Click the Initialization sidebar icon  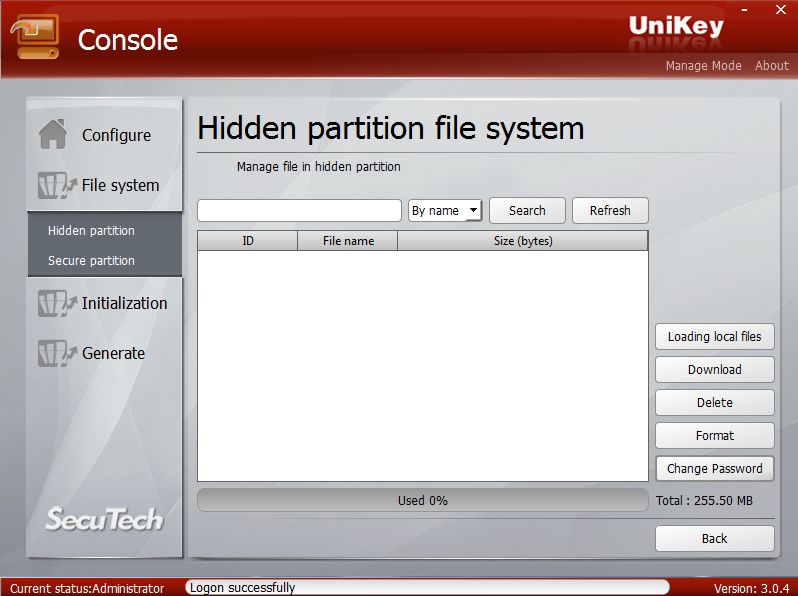[x=57, y=303]
